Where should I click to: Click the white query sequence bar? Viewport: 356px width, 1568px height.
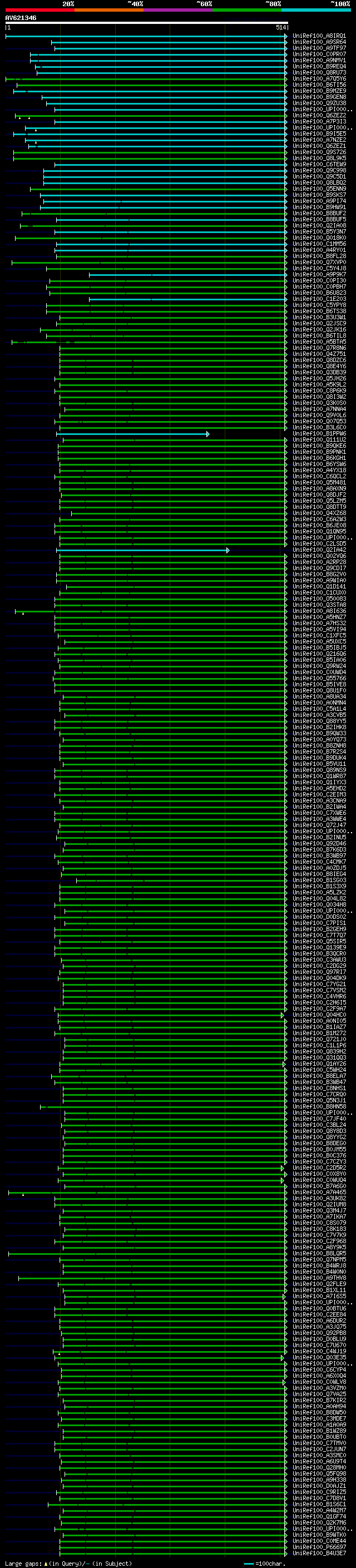point(147,22)
